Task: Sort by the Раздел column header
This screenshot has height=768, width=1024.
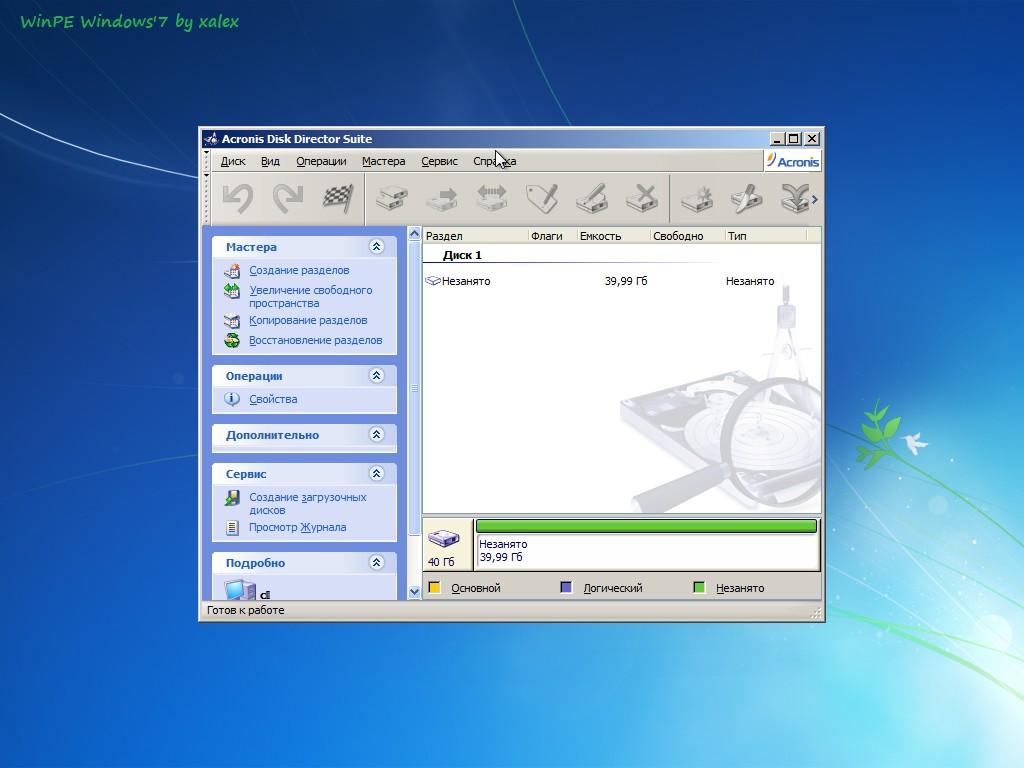Action: coord(475,236)
